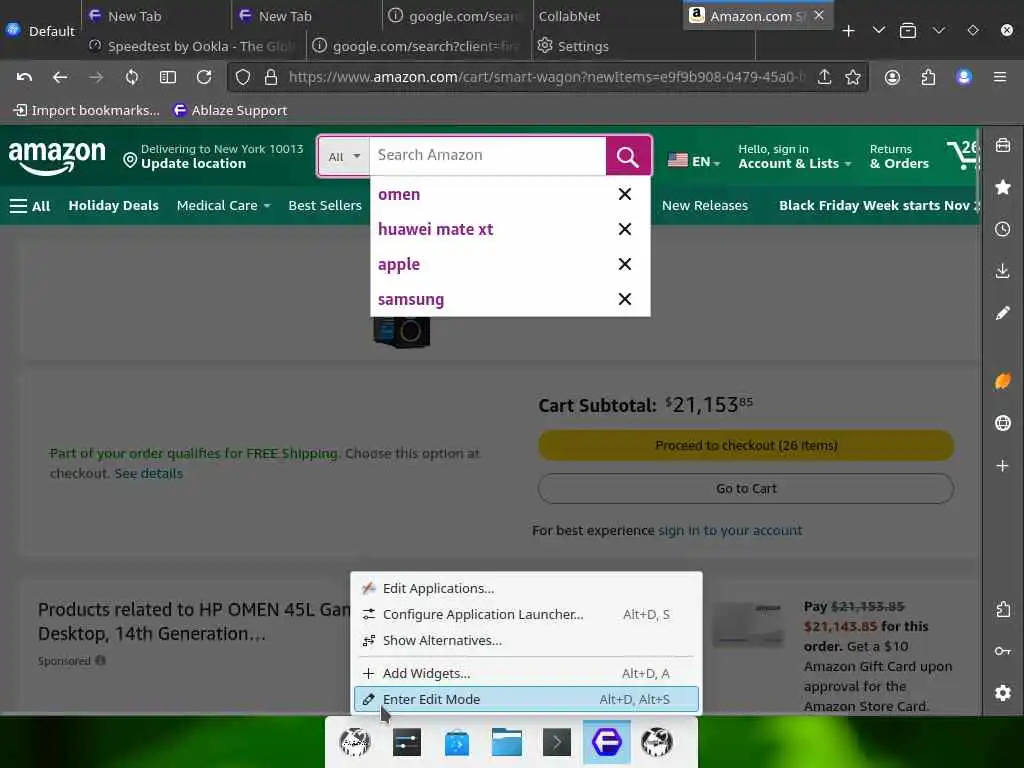Viewport: 1024px width, 768px height.
Task: Open the system settings taskbar icon
Action: click(407, 743)
